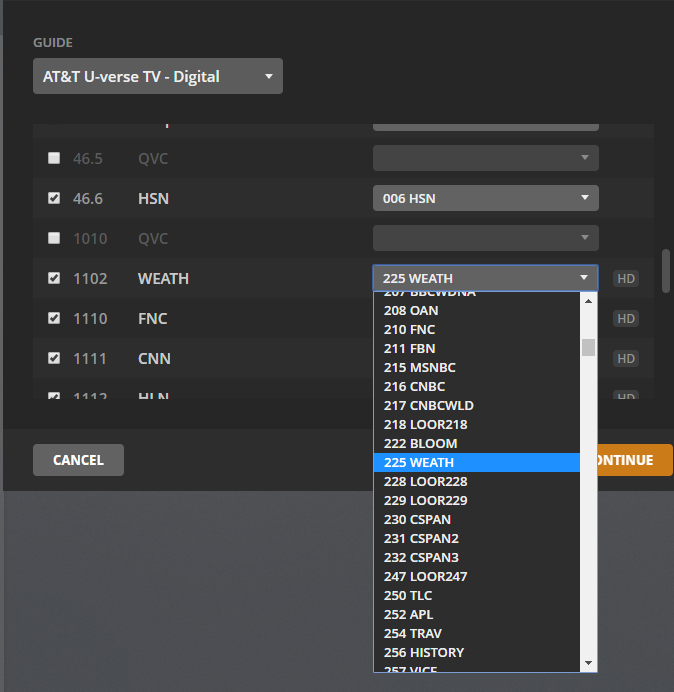Select 211 FBN from the list
Image resolution: width=674 pixels, height=692 pixels.
coord(477,349)
